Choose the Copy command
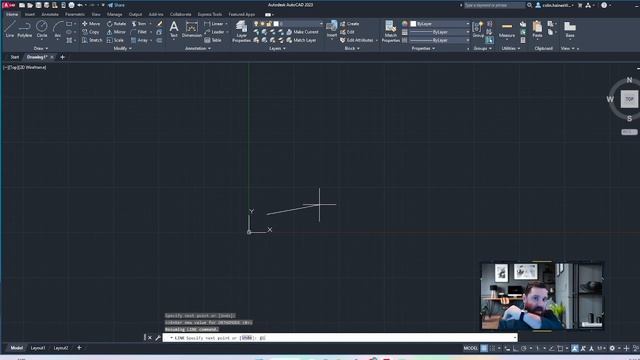Viewport: 640px width, 360px height. (91, 32)
